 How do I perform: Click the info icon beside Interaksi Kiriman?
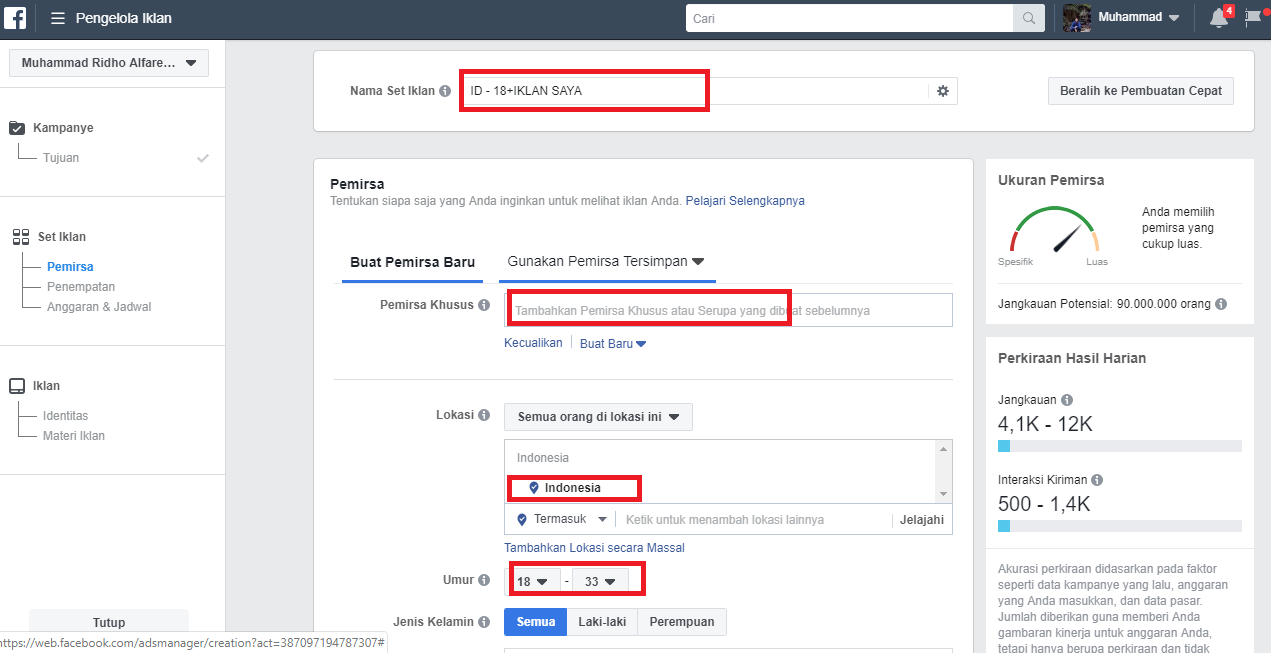pyautogui.click(x=1097, y=480)
